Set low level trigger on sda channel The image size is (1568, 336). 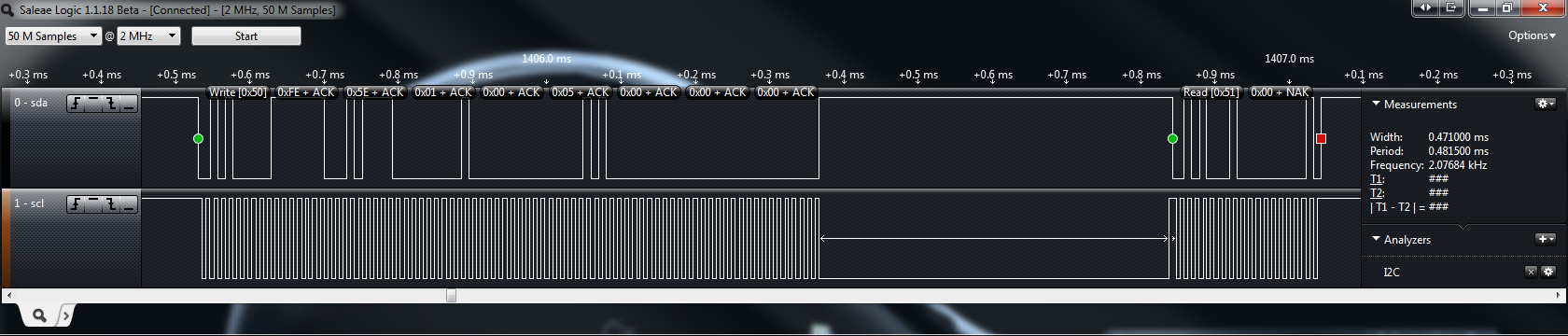tap(129, 104)
